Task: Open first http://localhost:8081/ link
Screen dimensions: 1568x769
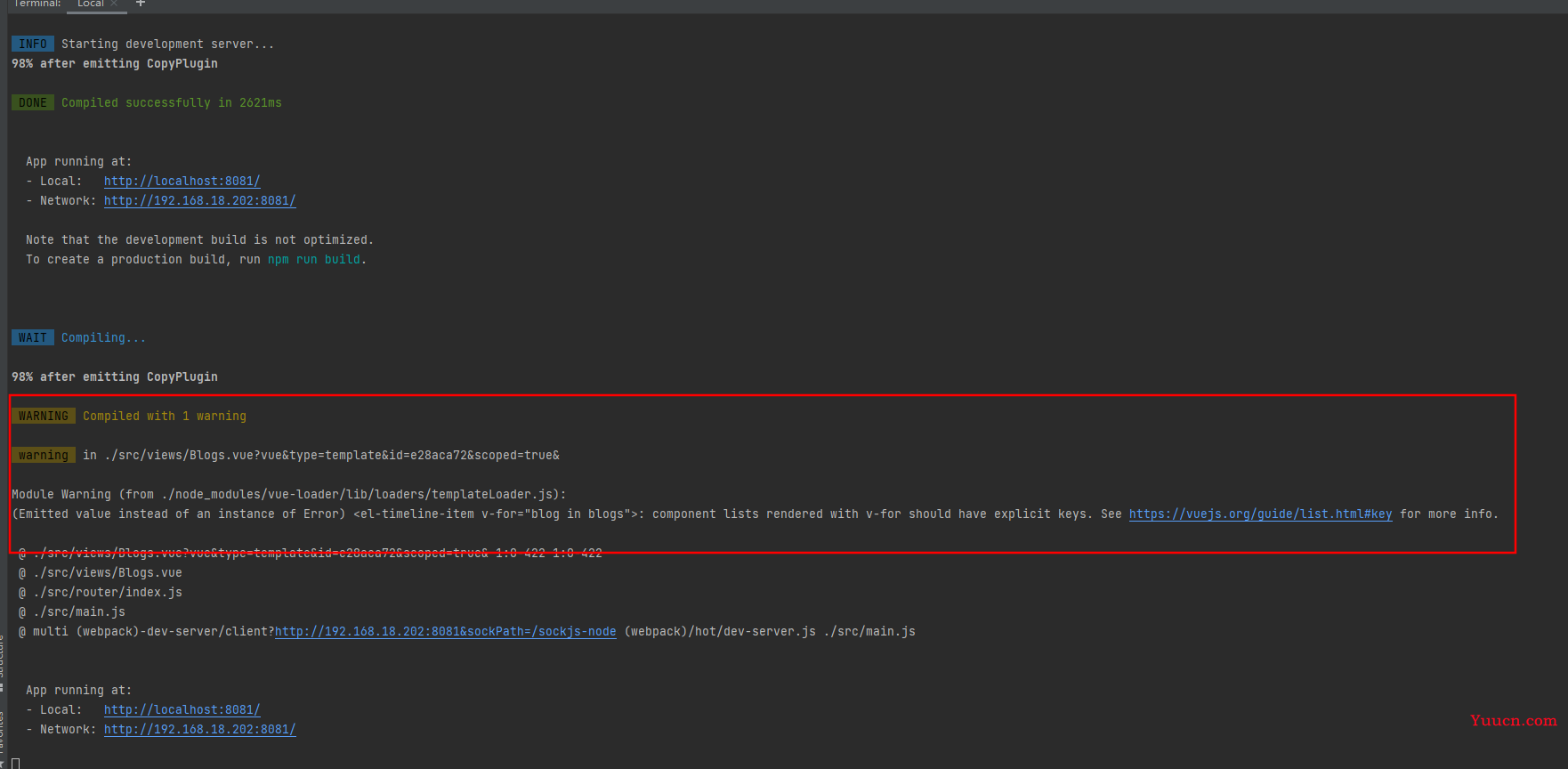Action: [x=182, y=181]
